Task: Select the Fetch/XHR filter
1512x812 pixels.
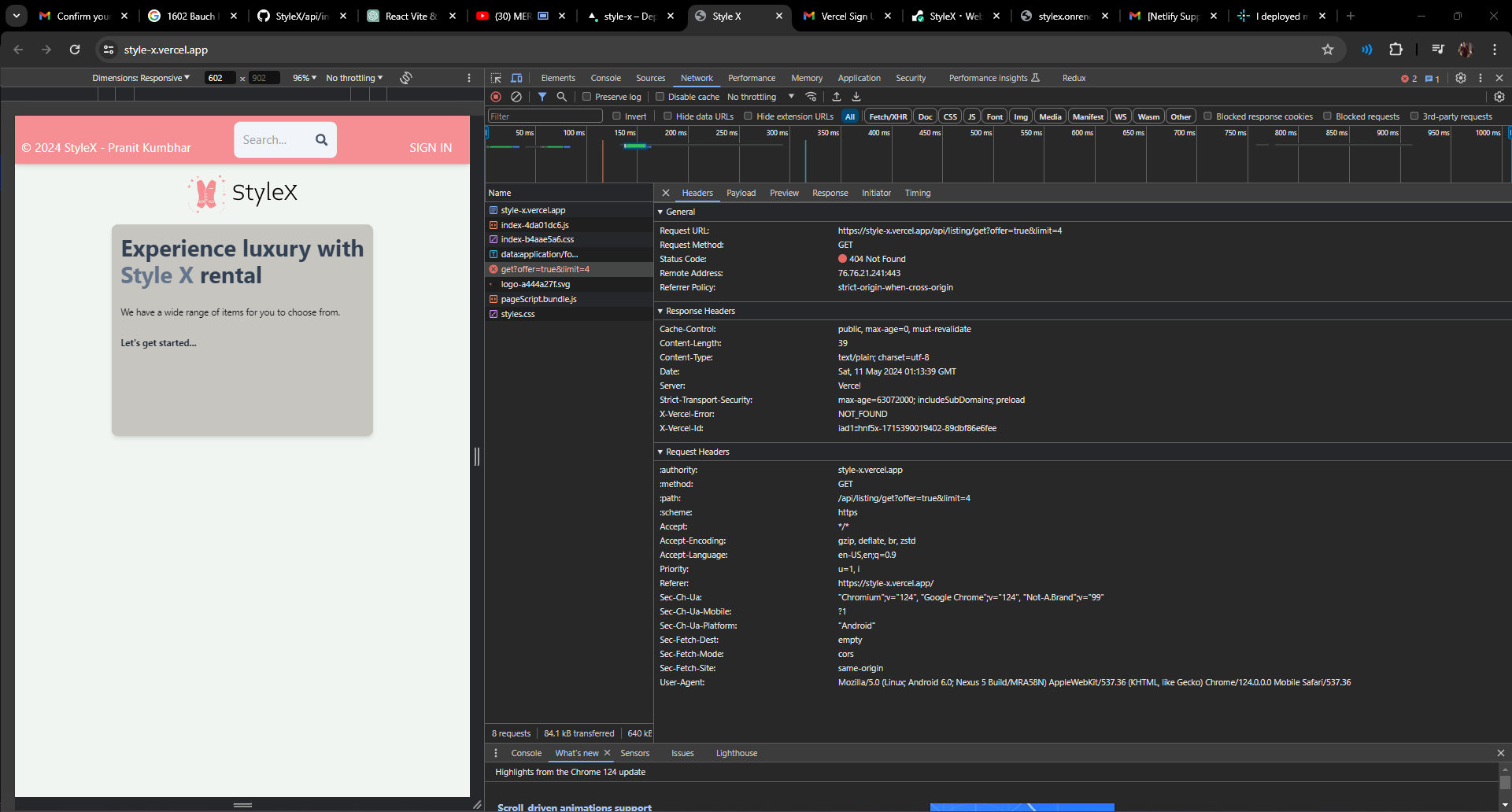Action: (888, 116)
